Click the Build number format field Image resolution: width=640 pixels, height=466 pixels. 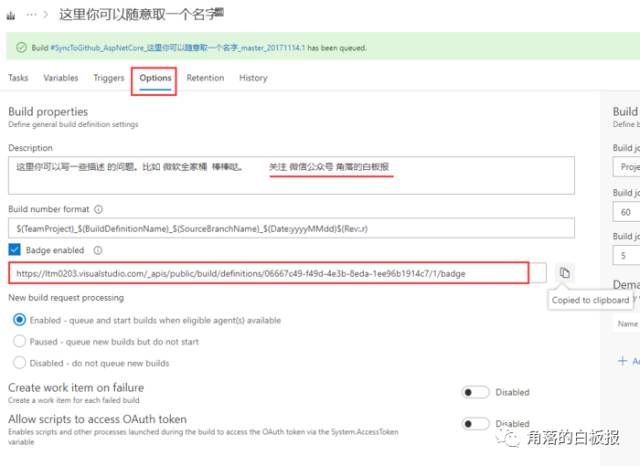pos(291,228)
